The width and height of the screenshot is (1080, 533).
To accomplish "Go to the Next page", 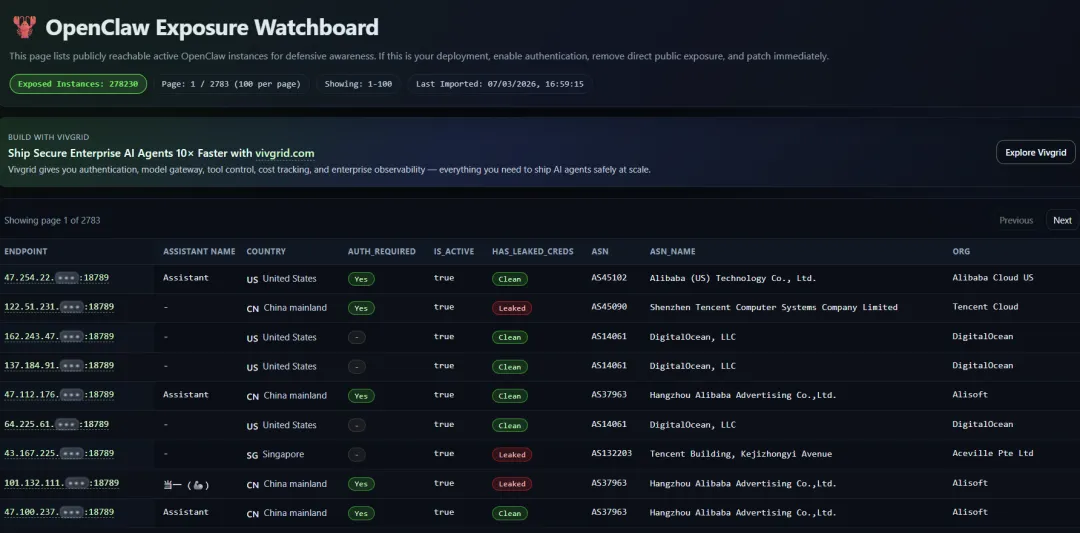I will (1062, 220).
